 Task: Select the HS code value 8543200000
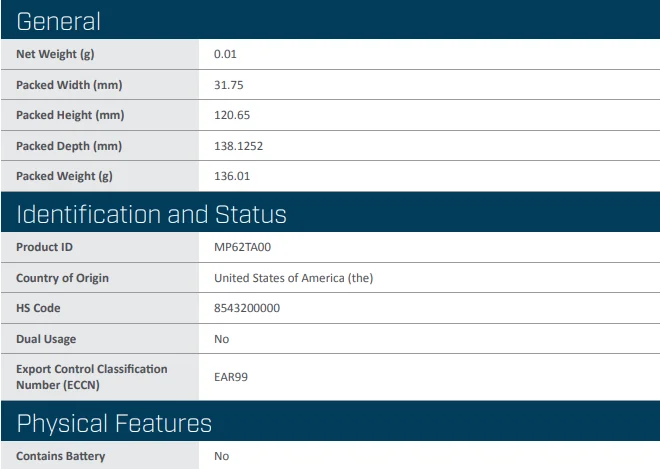247,308
